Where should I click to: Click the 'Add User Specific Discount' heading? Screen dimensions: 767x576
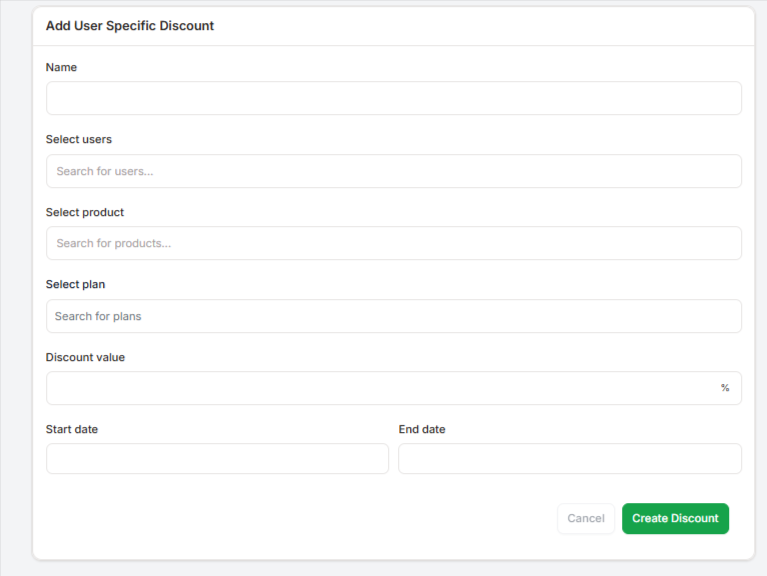[x=130, y=26]
